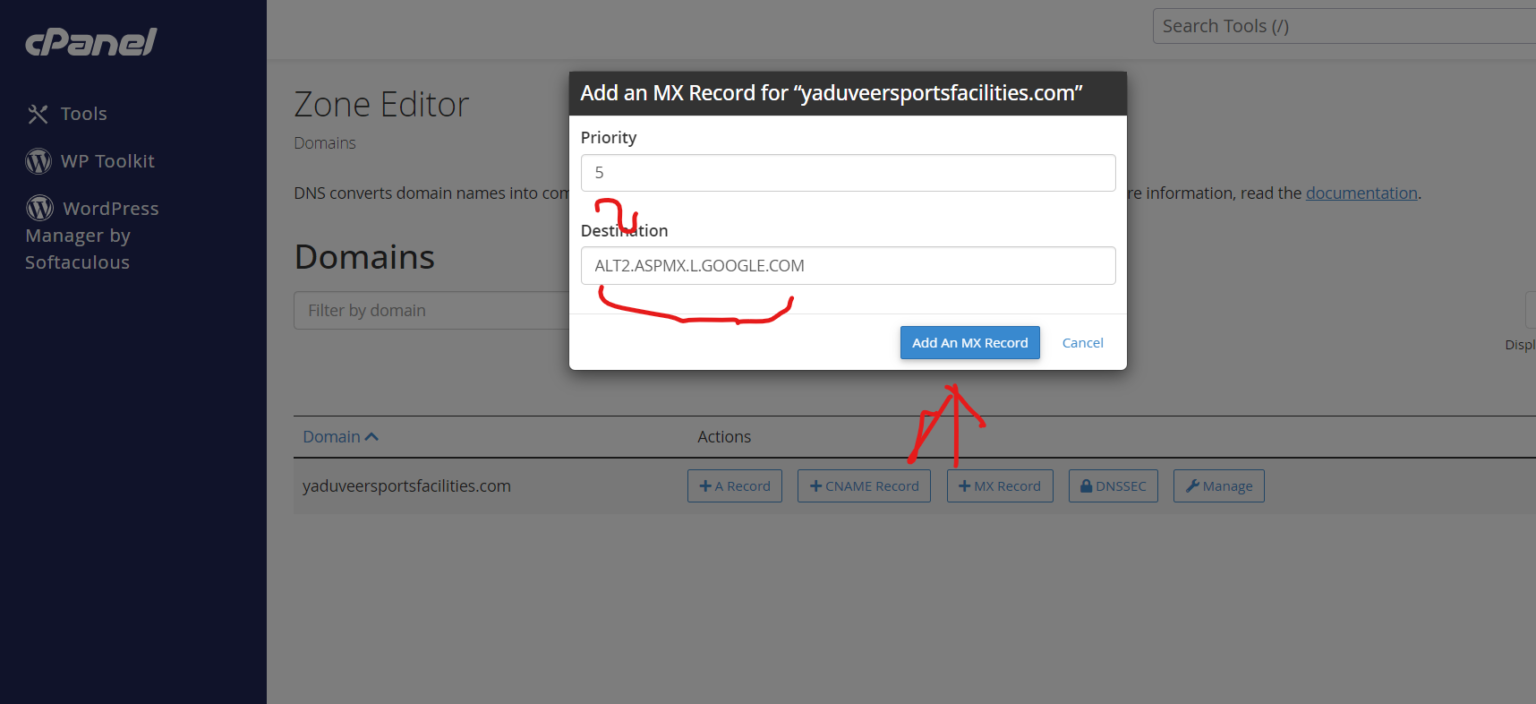
Task: Select WP Toolkit from the sidebar
Action: click(x=108, y=160)
